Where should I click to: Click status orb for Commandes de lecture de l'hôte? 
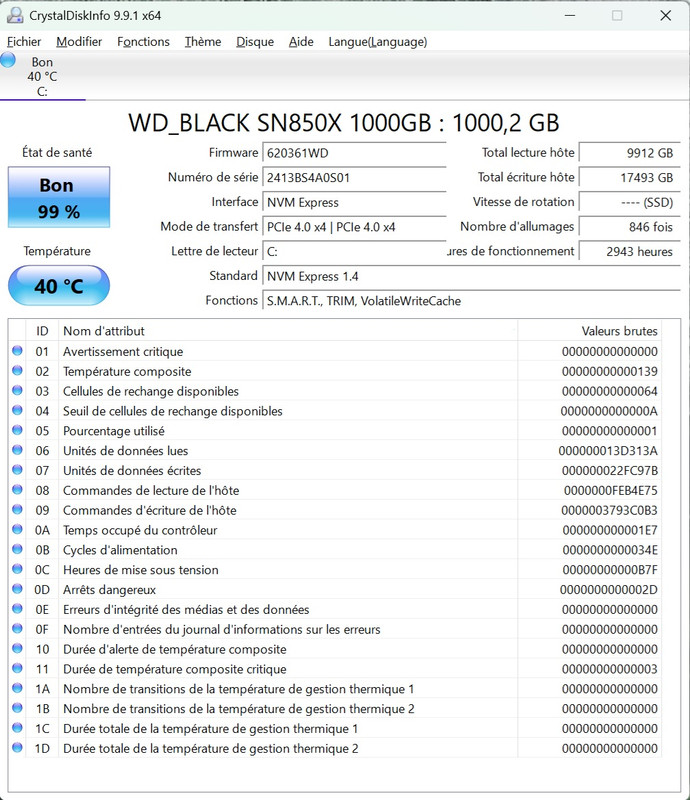(17, 489)
